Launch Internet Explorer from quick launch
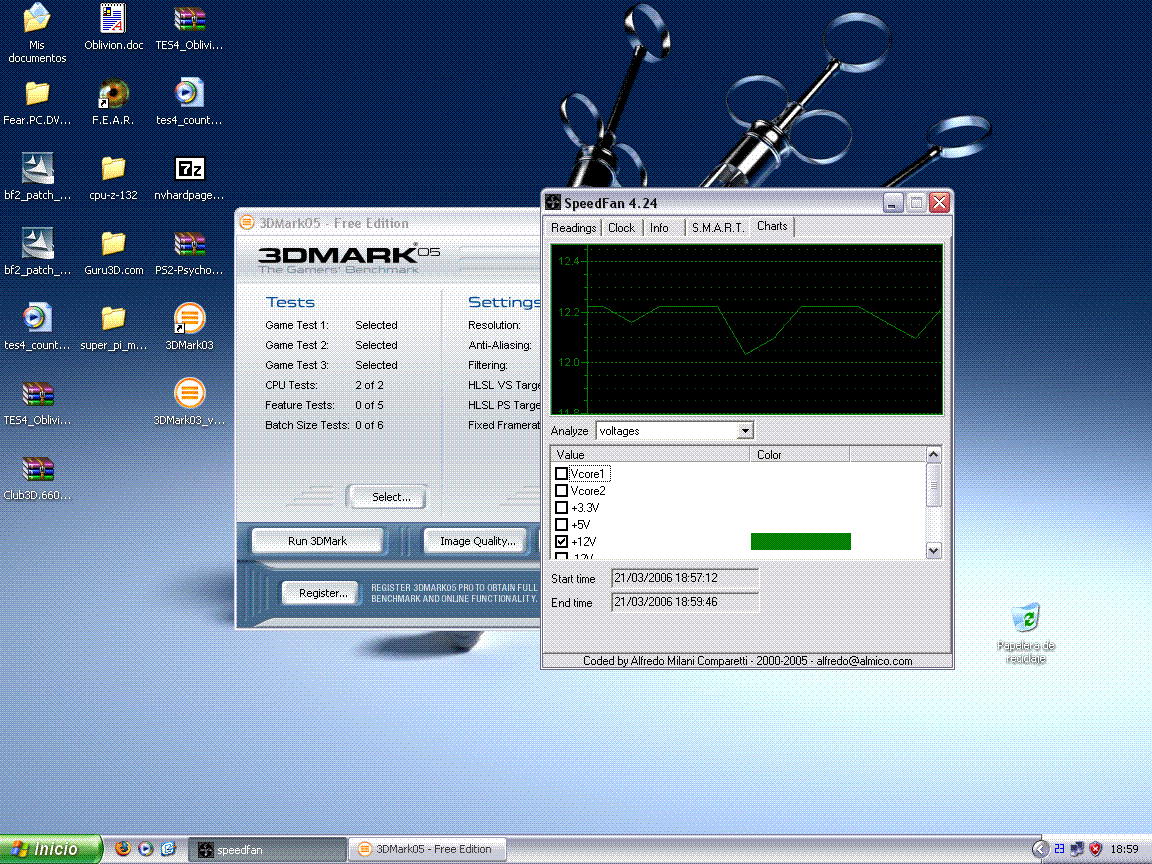 (x=168, y=849)
